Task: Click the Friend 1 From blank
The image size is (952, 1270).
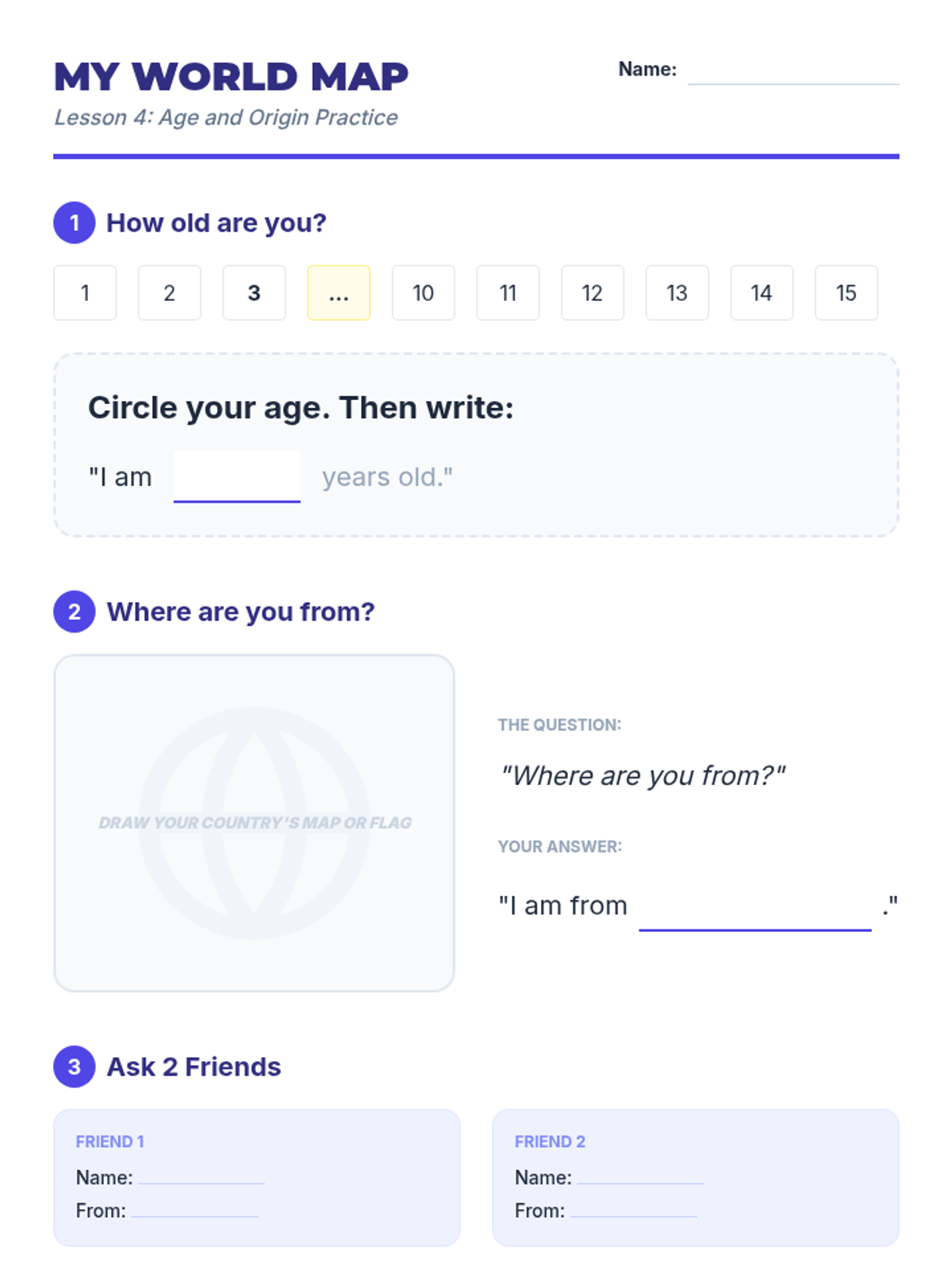Action: pyautogui.click(x=195, y=1210)
